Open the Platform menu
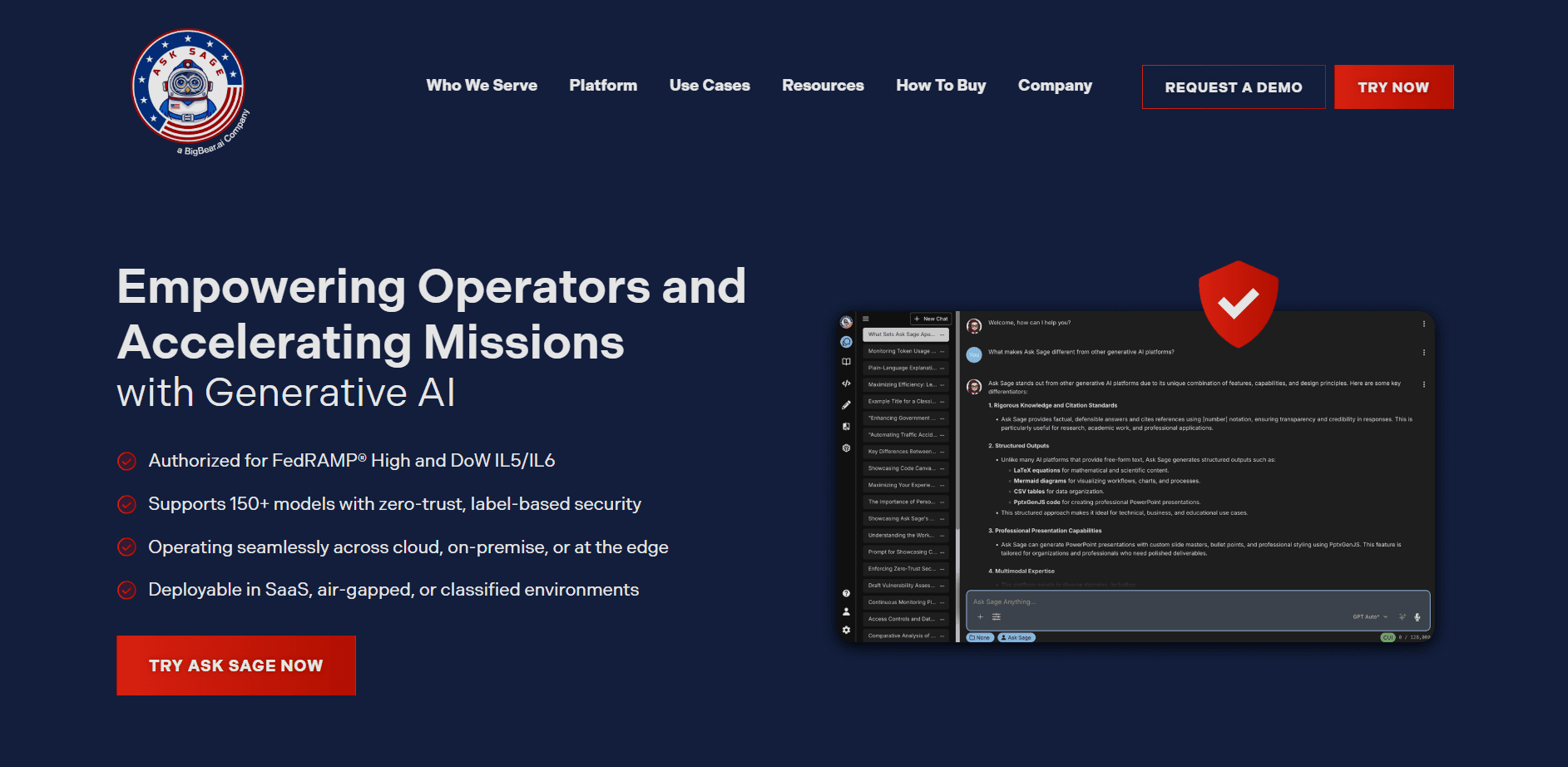1568x767 pixels. [603, 86]
